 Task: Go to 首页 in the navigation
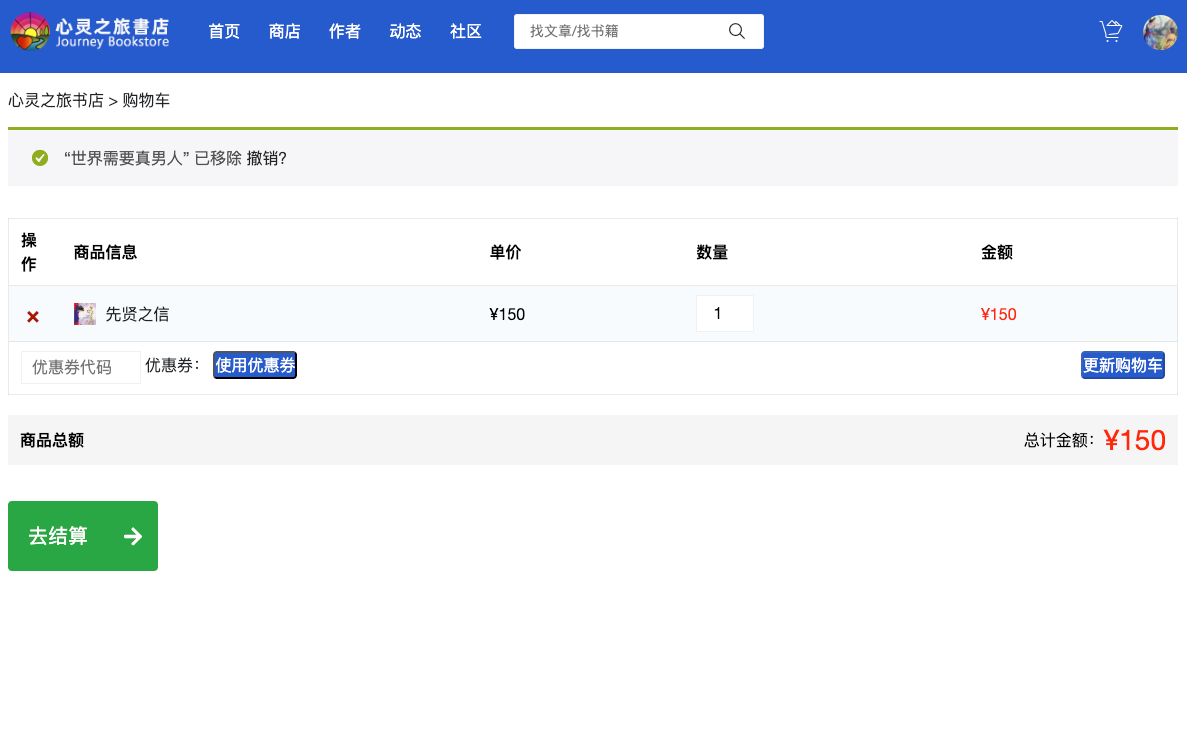pyautogui.click(x=224, y=32)
